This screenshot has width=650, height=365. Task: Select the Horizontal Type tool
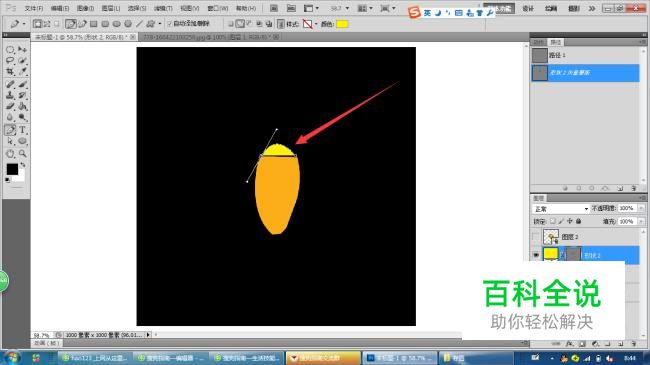(x=22, y=130)
